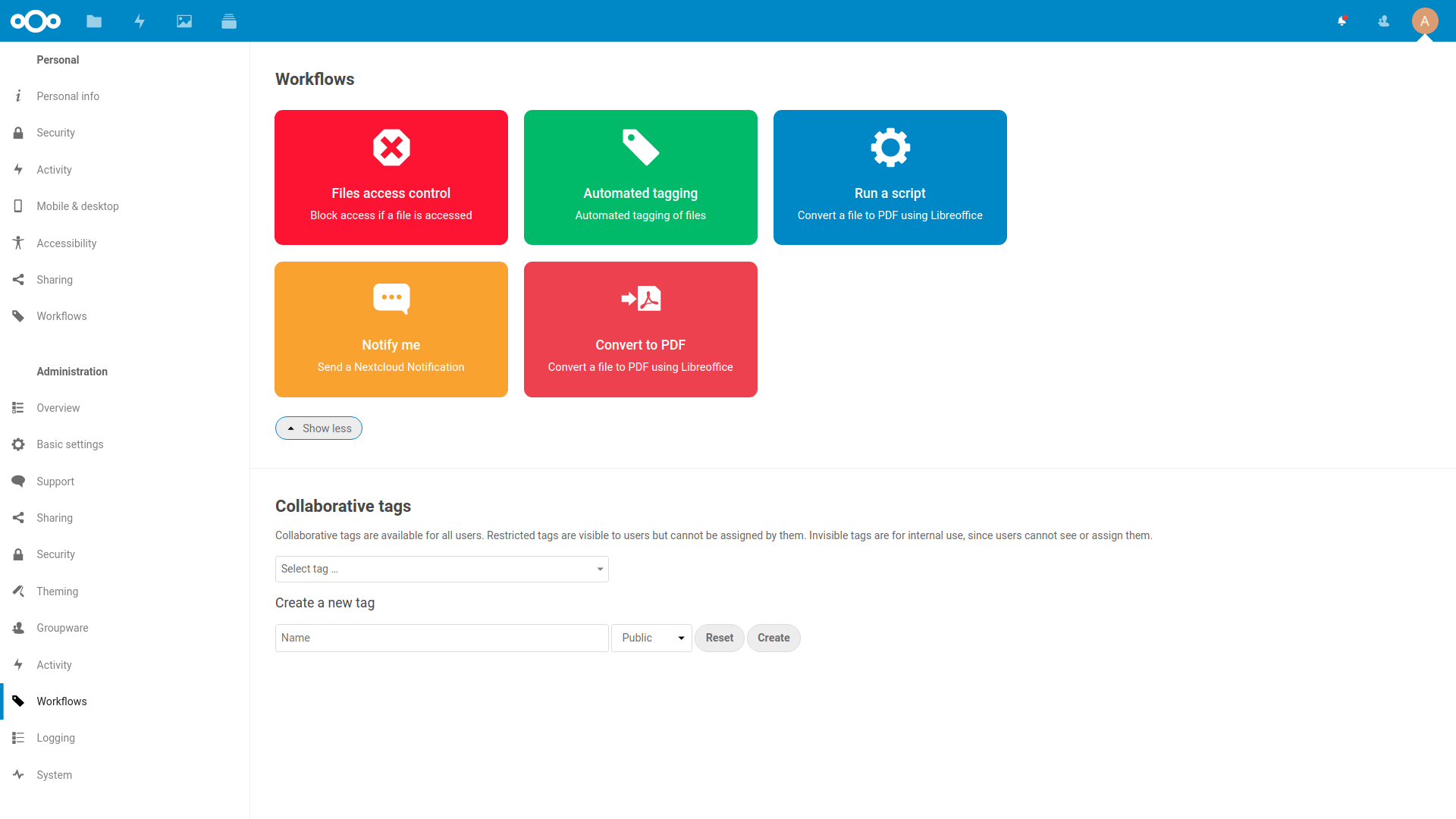Click the Nextcloud logo
Image resolution: width=1456 pixels, height=819 pixels.
[x=36, y=21]
